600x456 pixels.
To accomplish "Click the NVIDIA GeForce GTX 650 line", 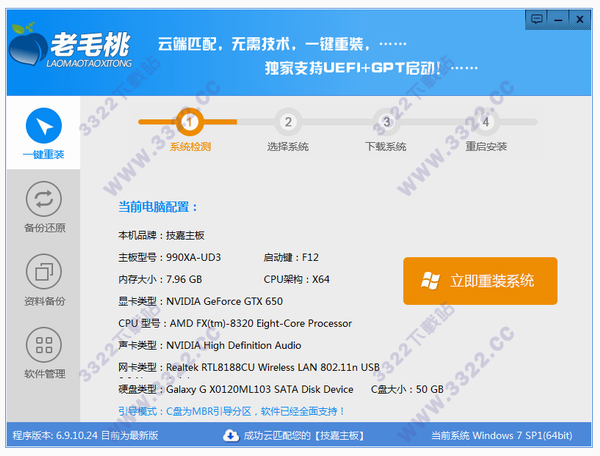I will click(x=201, y=301).
